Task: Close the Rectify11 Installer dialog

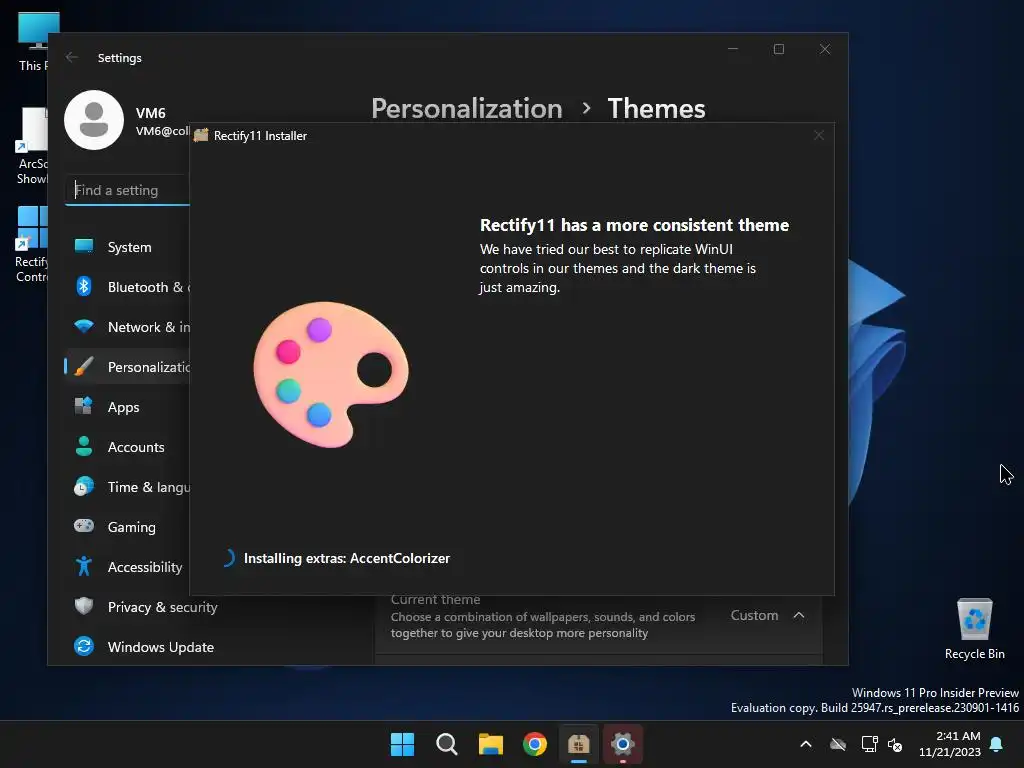Action: pos(819,135)
